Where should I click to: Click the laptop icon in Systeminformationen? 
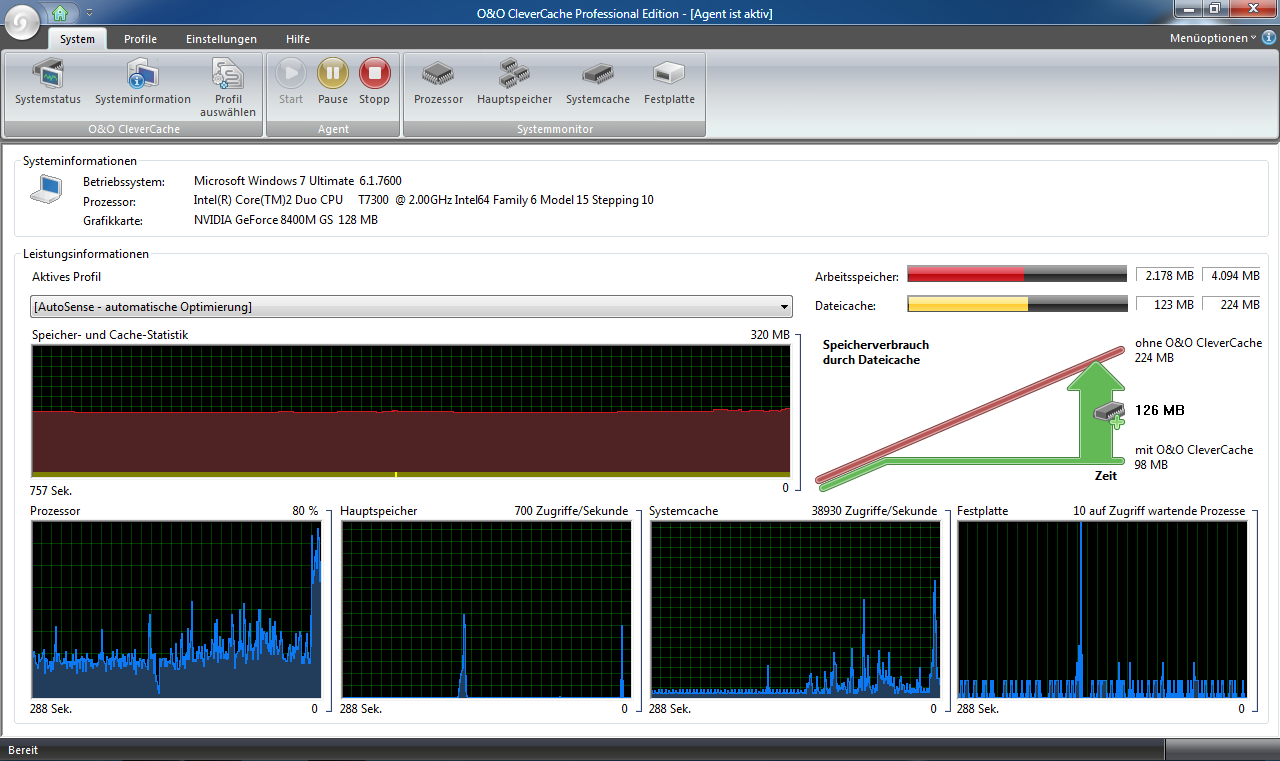[x=45, y=190]
